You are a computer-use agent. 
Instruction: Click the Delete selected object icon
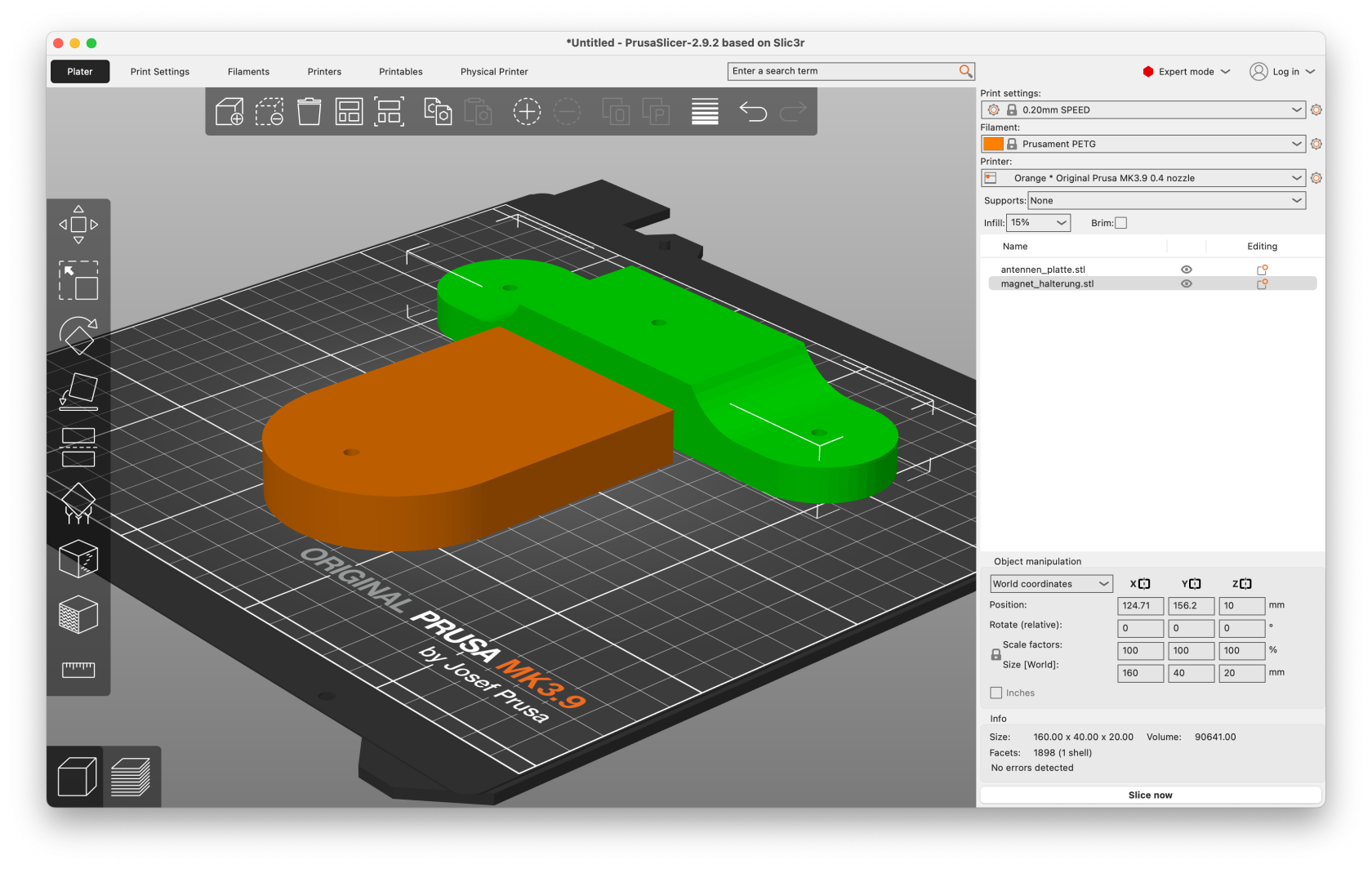tap(269, 111)
